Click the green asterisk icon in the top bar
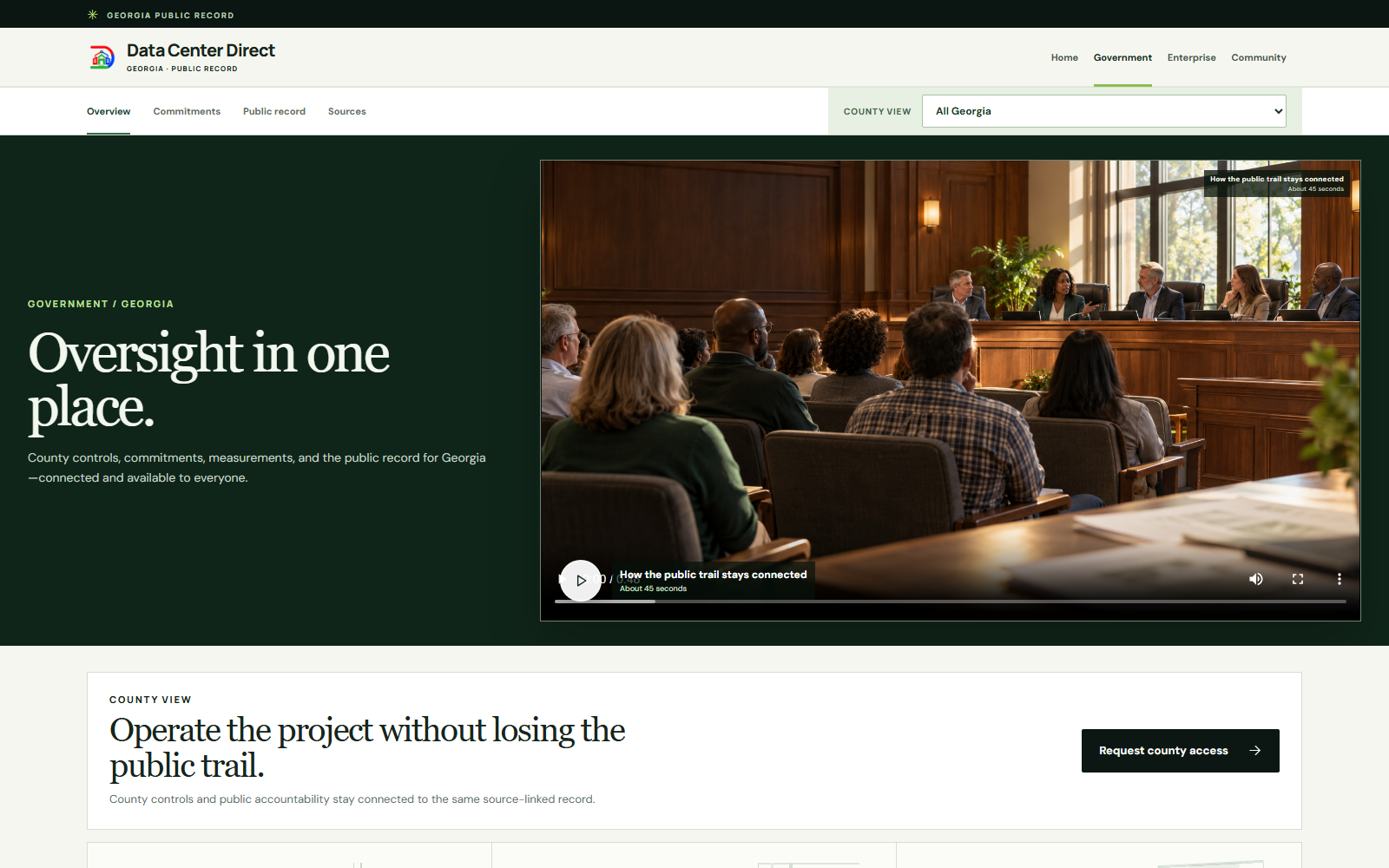The image size is (1389, 868). (93, 15)
